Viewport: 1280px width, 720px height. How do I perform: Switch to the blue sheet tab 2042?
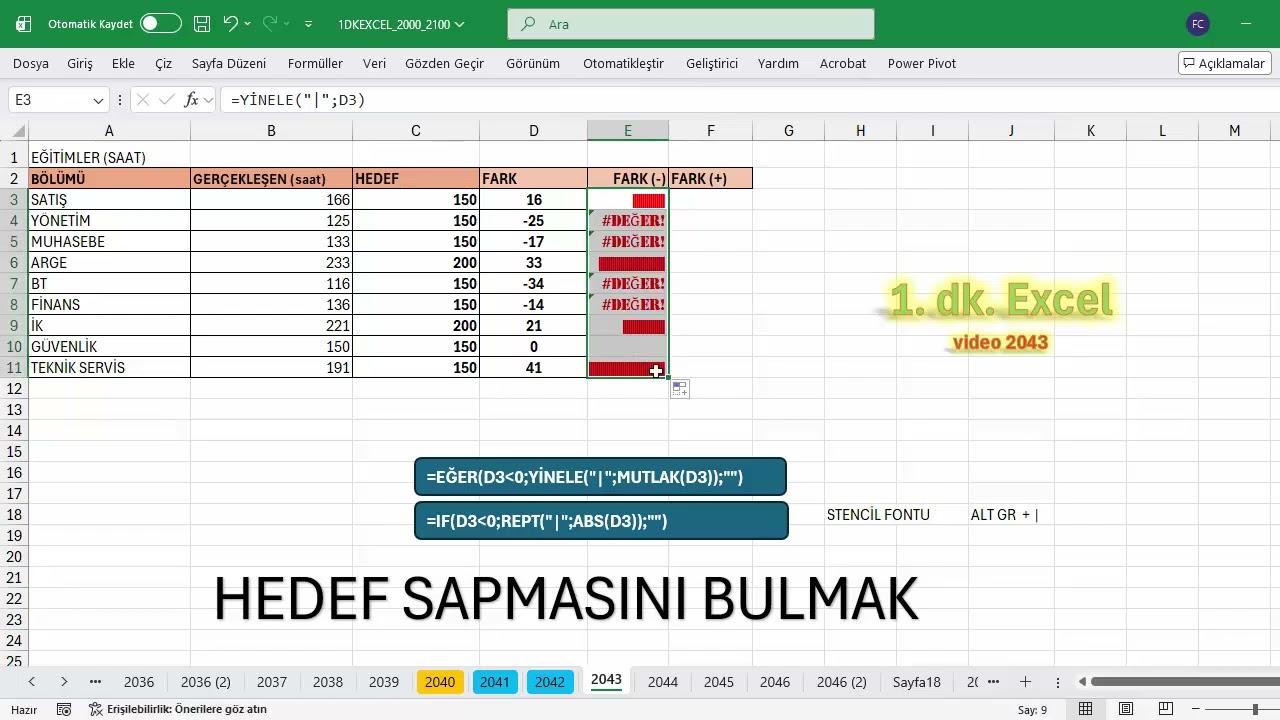(550, 682)
